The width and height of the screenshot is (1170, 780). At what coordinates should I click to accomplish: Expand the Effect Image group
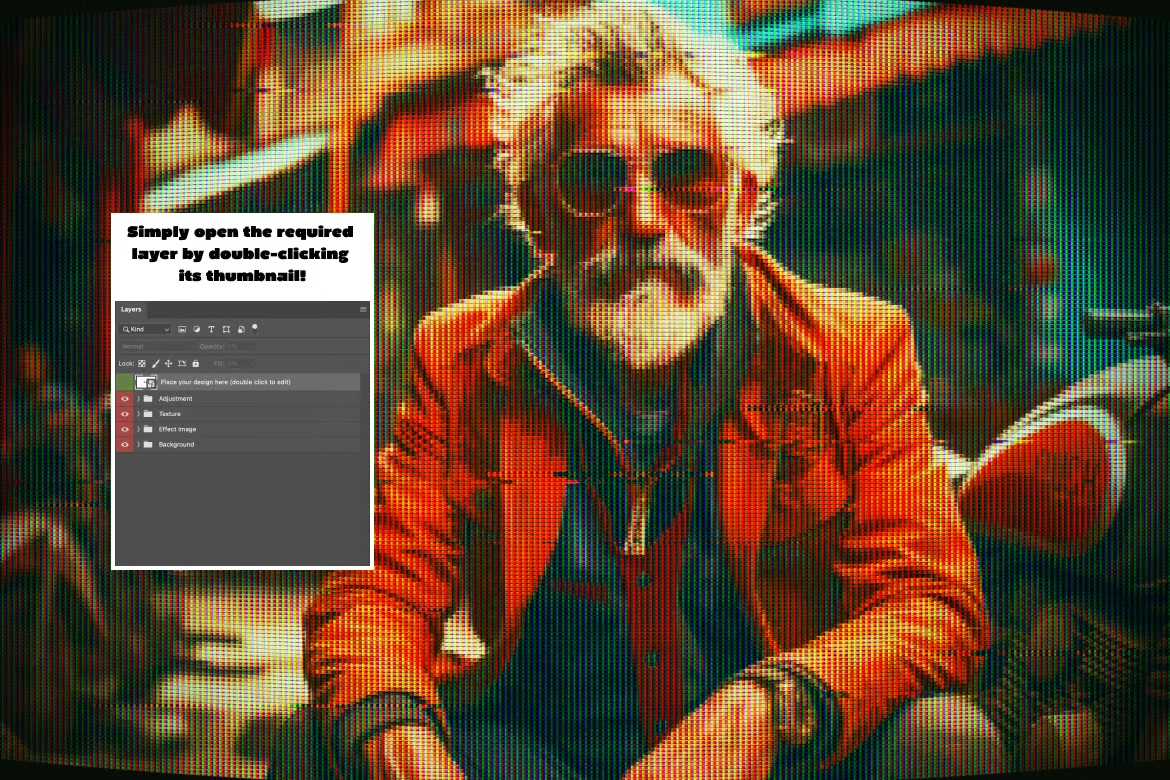pyautogui.click(x=140, y=428)
